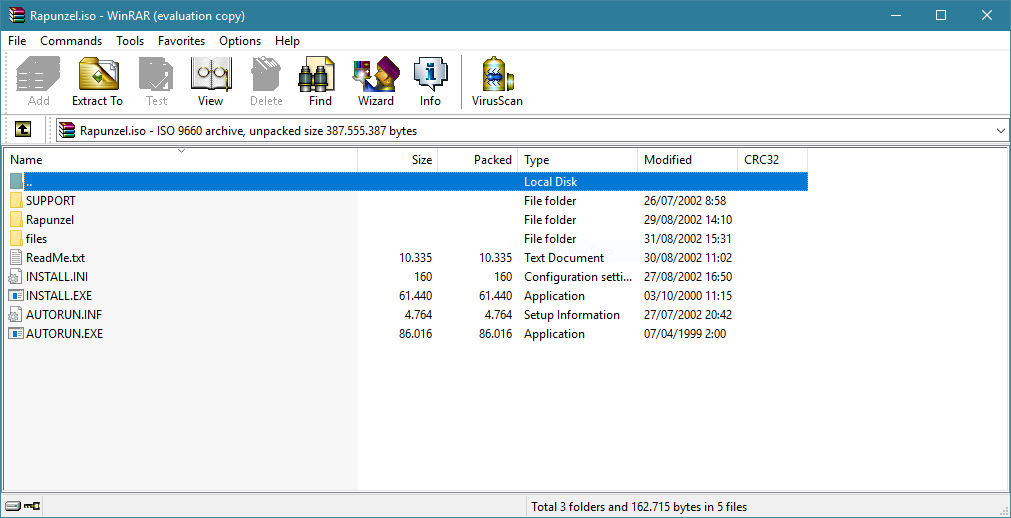
Task: Click the '86.016' size value
Action: 416,334
